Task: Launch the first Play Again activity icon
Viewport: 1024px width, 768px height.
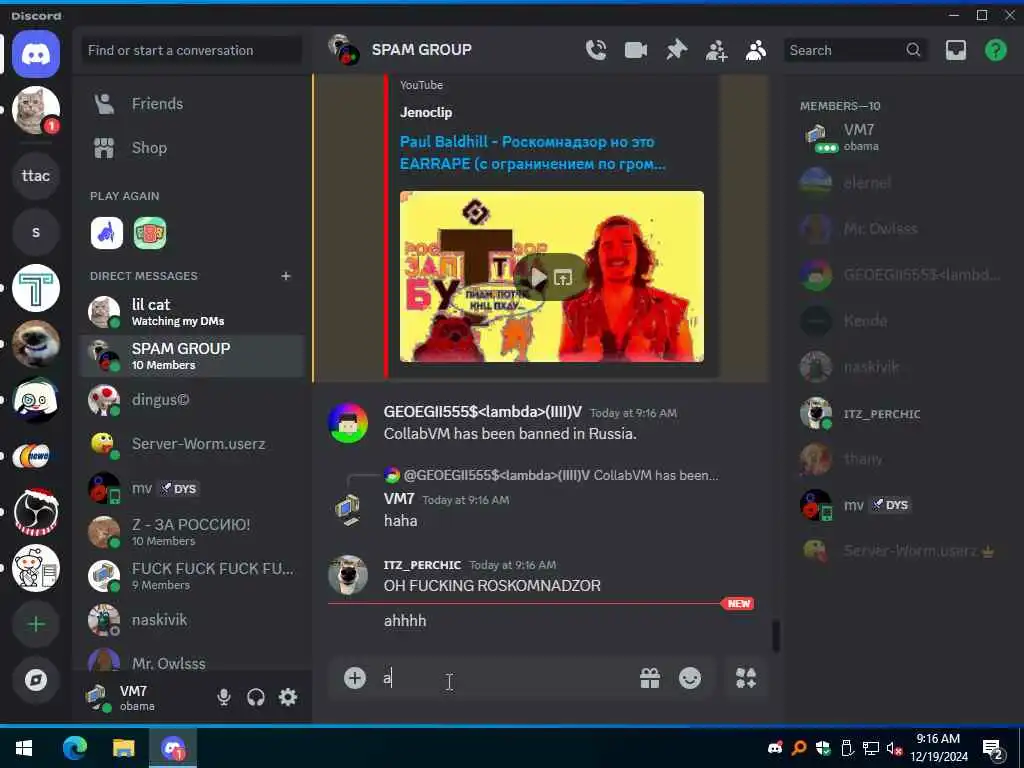Action: pyautogui.click(x=106, y=233)
